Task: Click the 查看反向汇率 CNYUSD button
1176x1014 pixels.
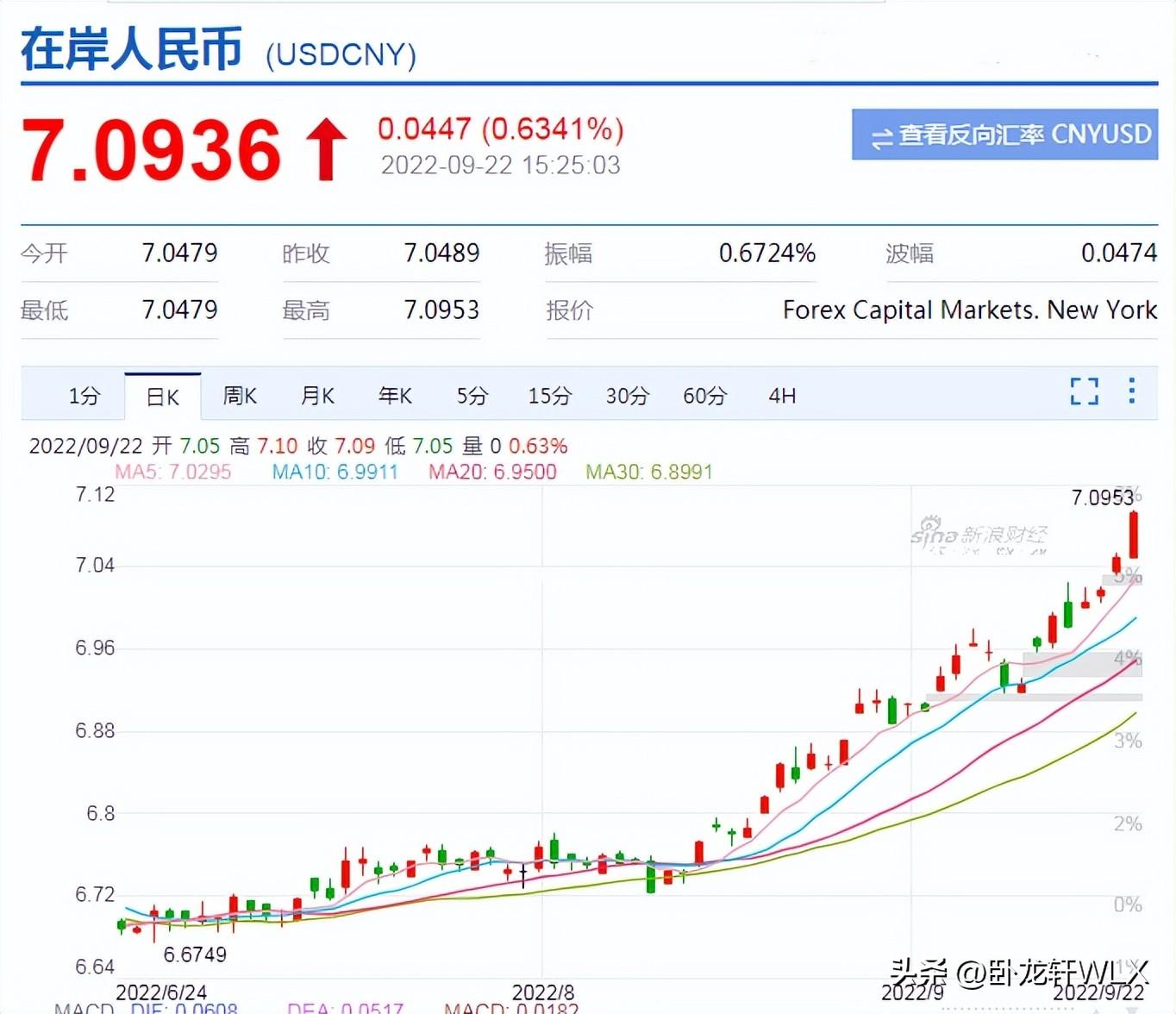Action: coord(1004,135)
